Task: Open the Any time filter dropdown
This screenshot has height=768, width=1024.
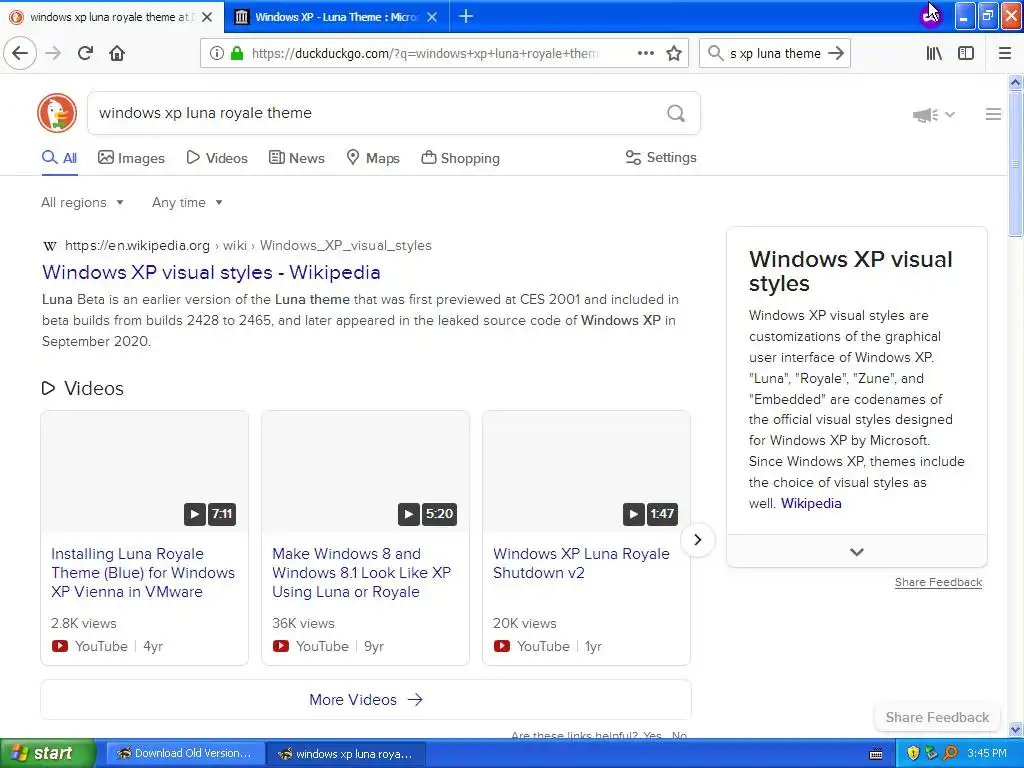Action: coord(187,202)
